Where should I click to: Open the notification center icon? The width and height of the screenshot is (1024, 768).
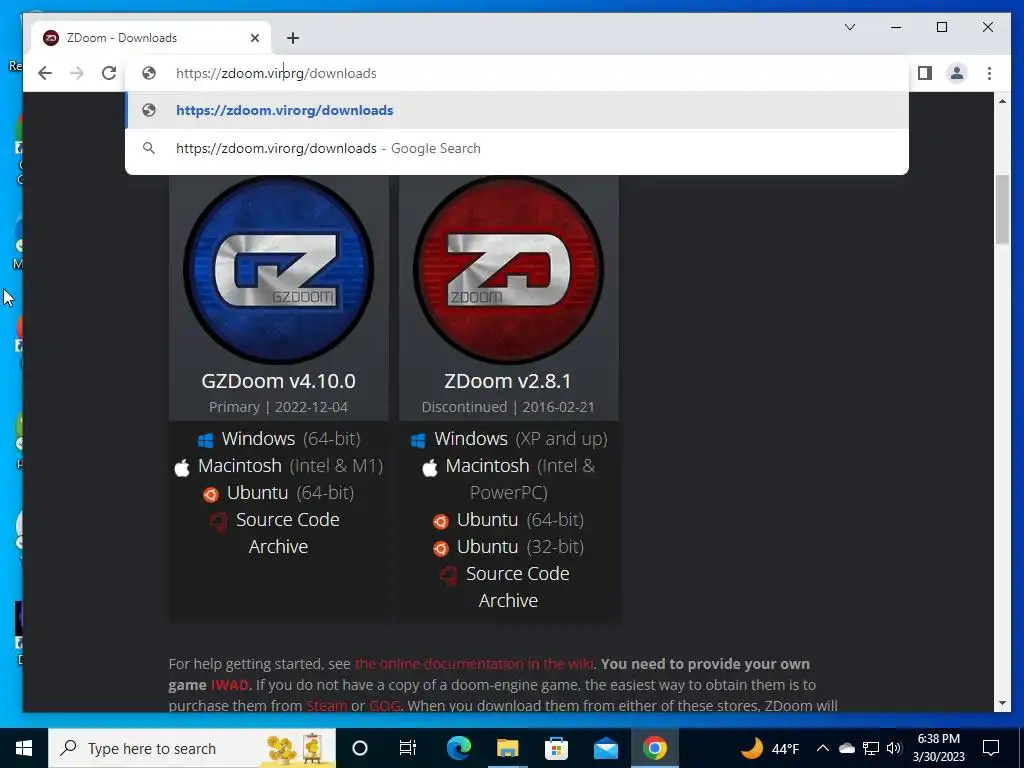[x=991, y=748]
